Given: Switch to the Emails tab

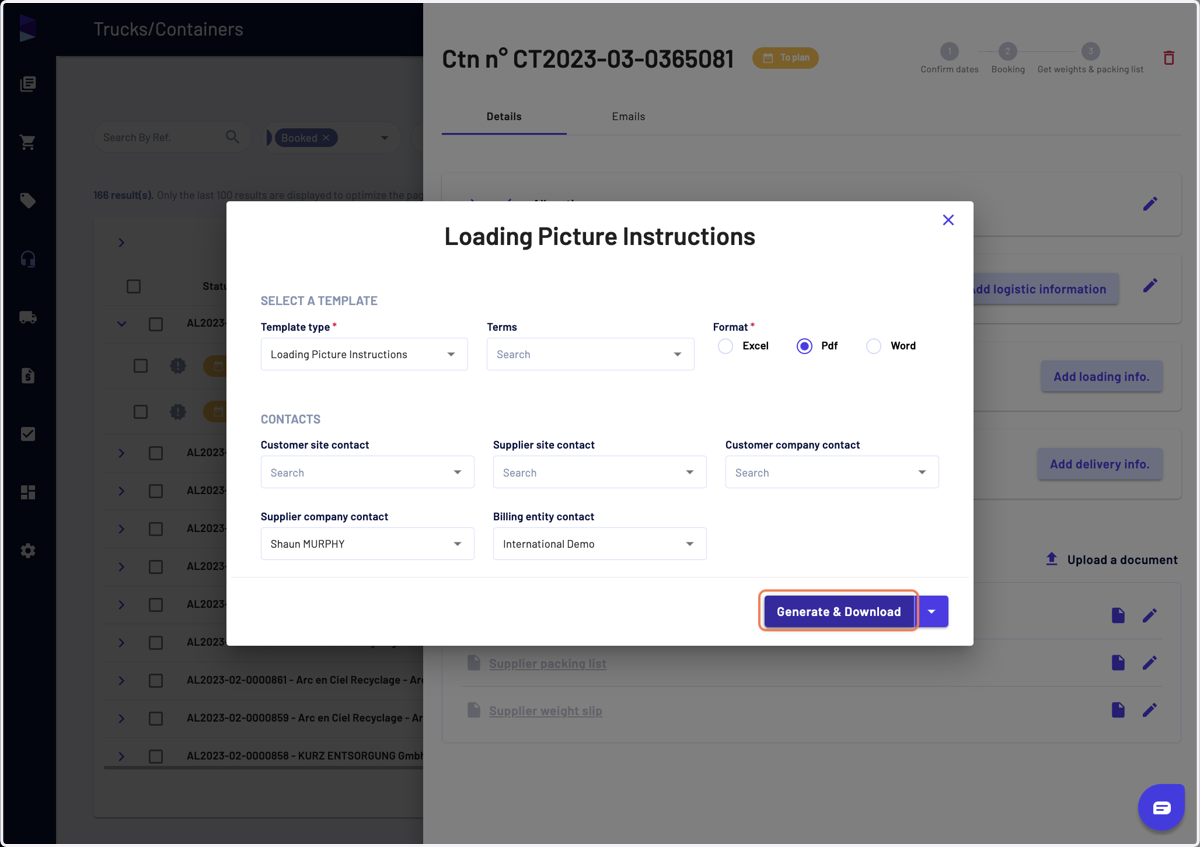Looking at the screenshot, I should [x=628, y=116].
